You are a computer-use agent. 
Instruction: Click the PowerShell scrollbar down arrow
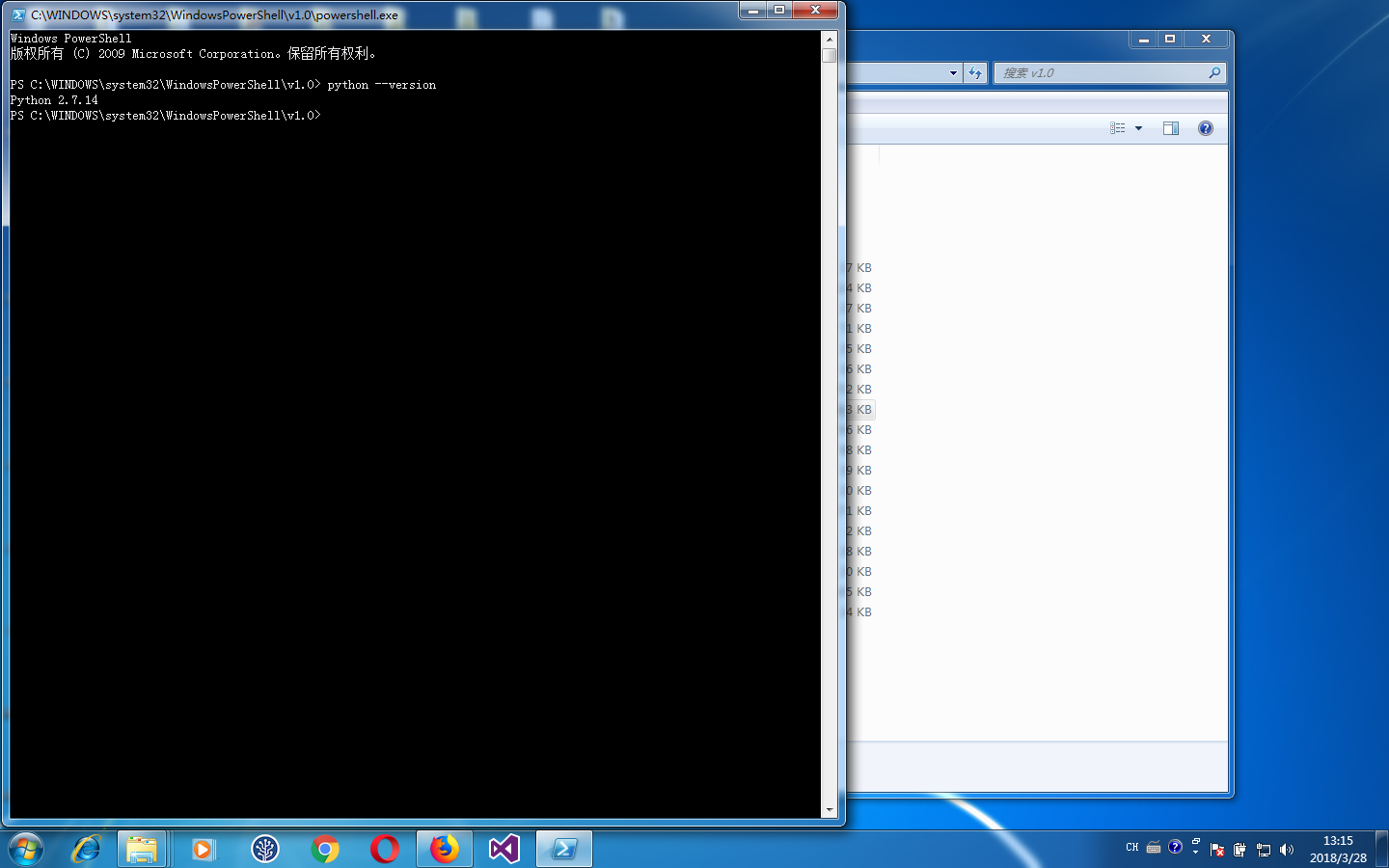830,810
